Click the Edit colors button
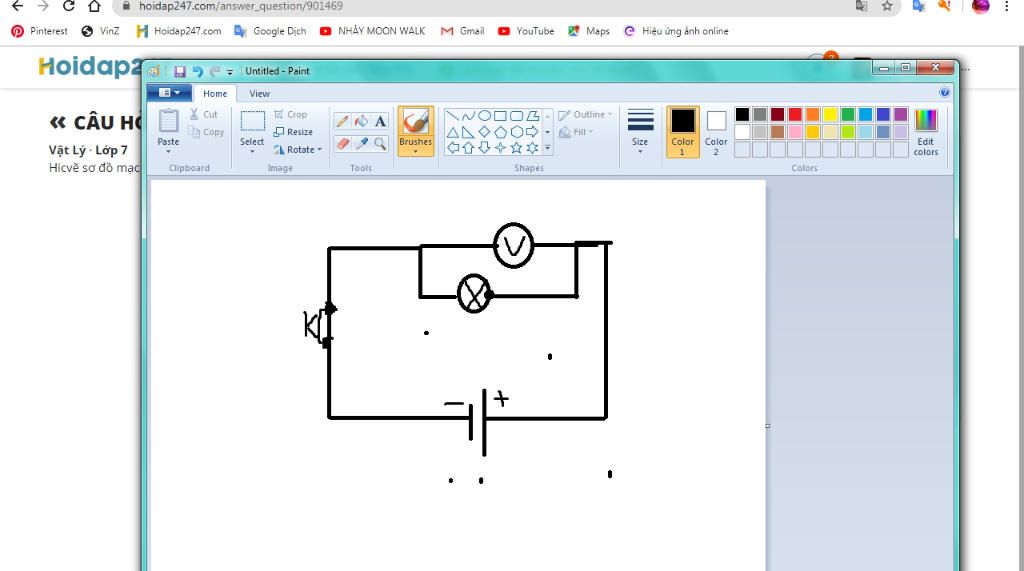The height and width of the screenshot is (571, 1024). pos(925,133)
